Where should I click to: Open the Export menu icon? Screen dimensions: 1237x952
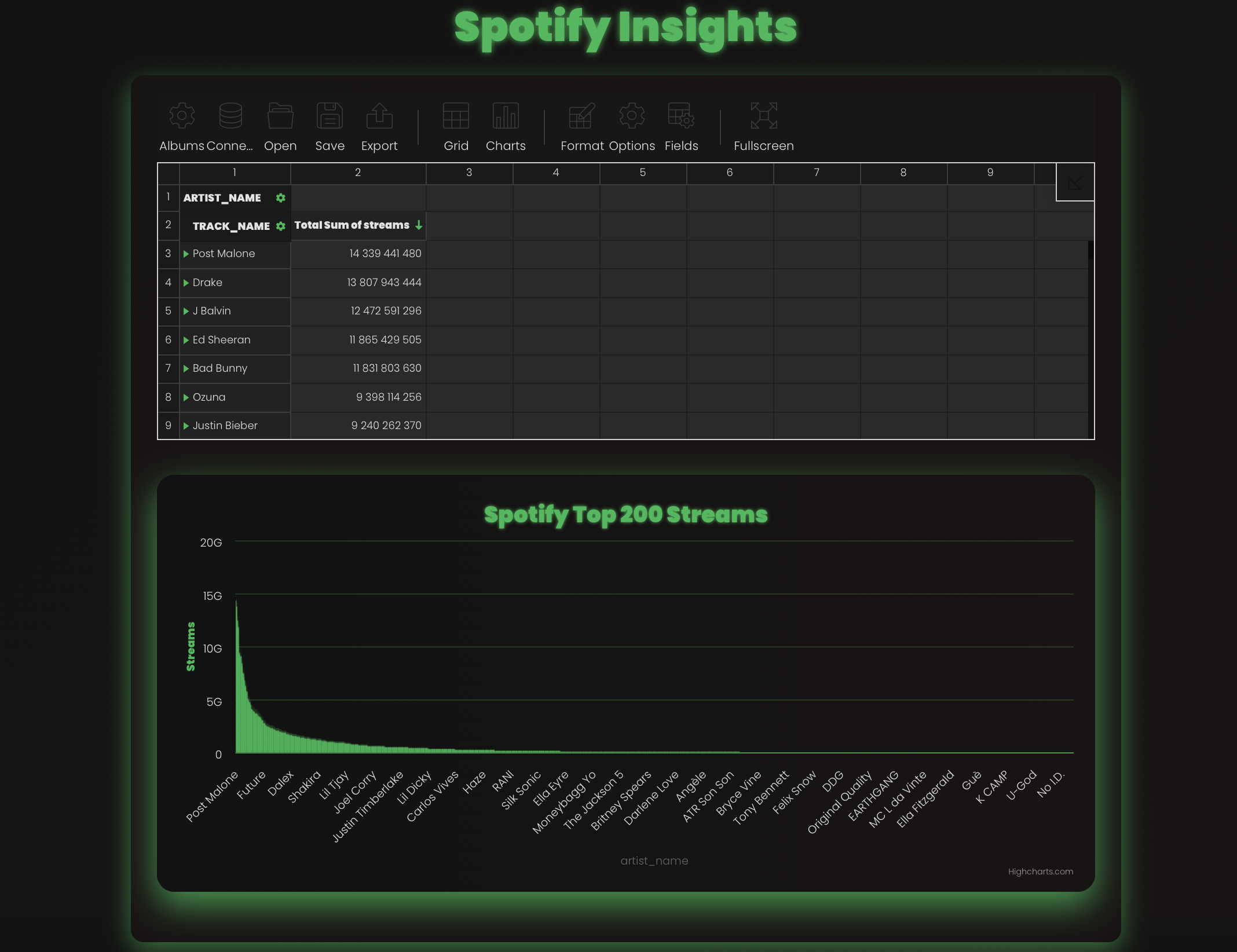click(379, 116)
